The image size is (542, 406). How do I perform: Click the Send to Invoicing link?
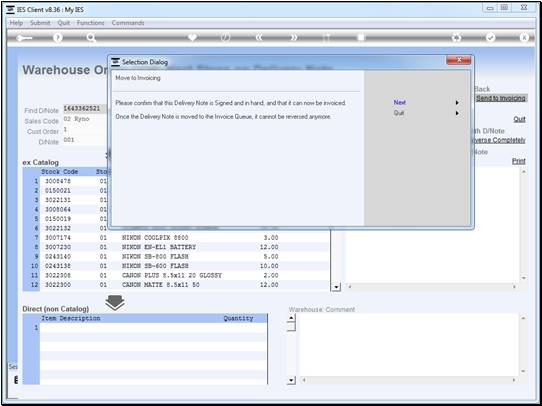tap(501, 98)
